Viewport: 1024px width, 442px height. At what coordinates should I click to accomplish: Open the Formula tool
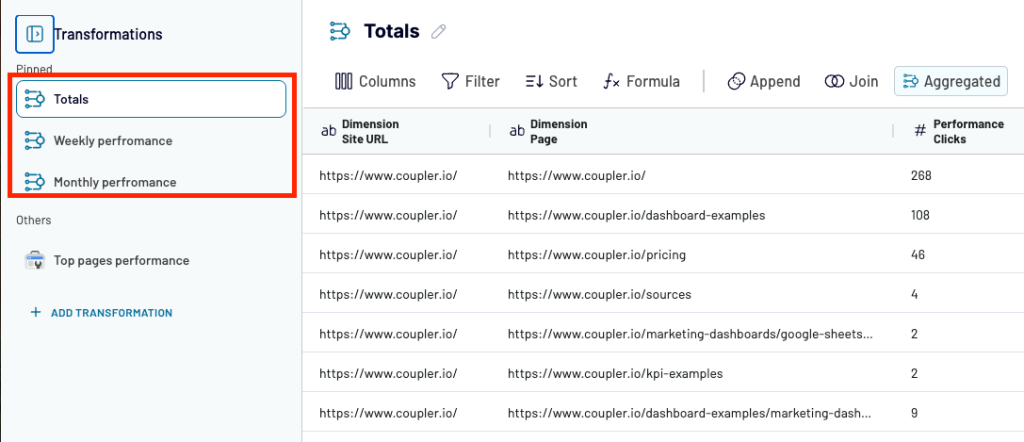641,82
